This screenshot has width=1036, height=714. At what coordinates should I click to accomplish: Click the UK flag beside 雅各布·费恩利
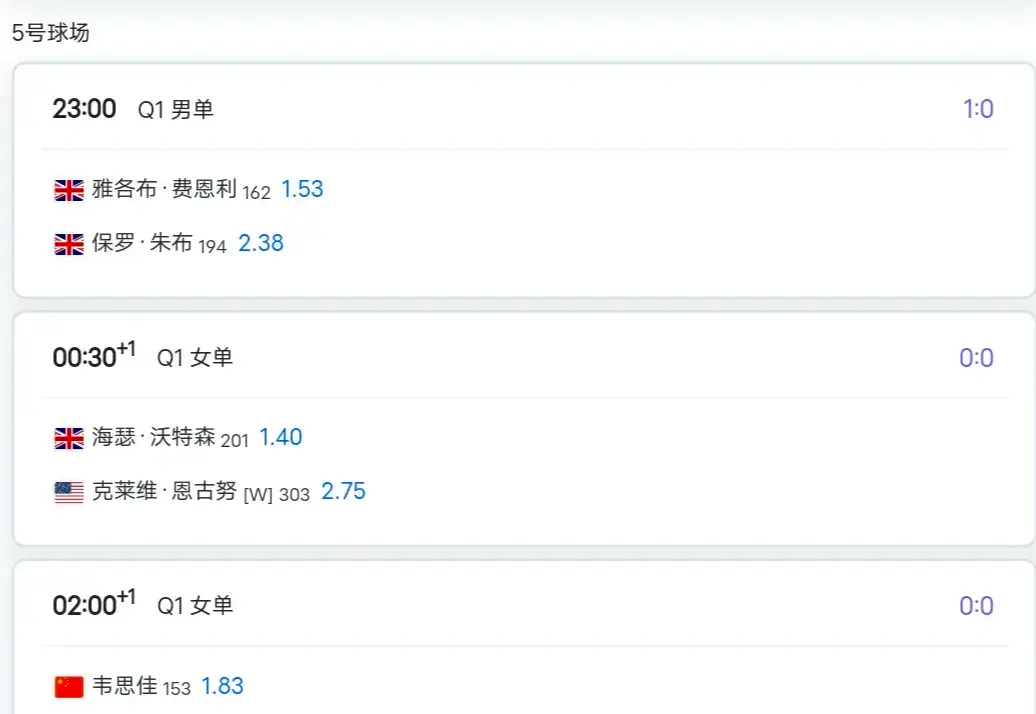(69, 190)
